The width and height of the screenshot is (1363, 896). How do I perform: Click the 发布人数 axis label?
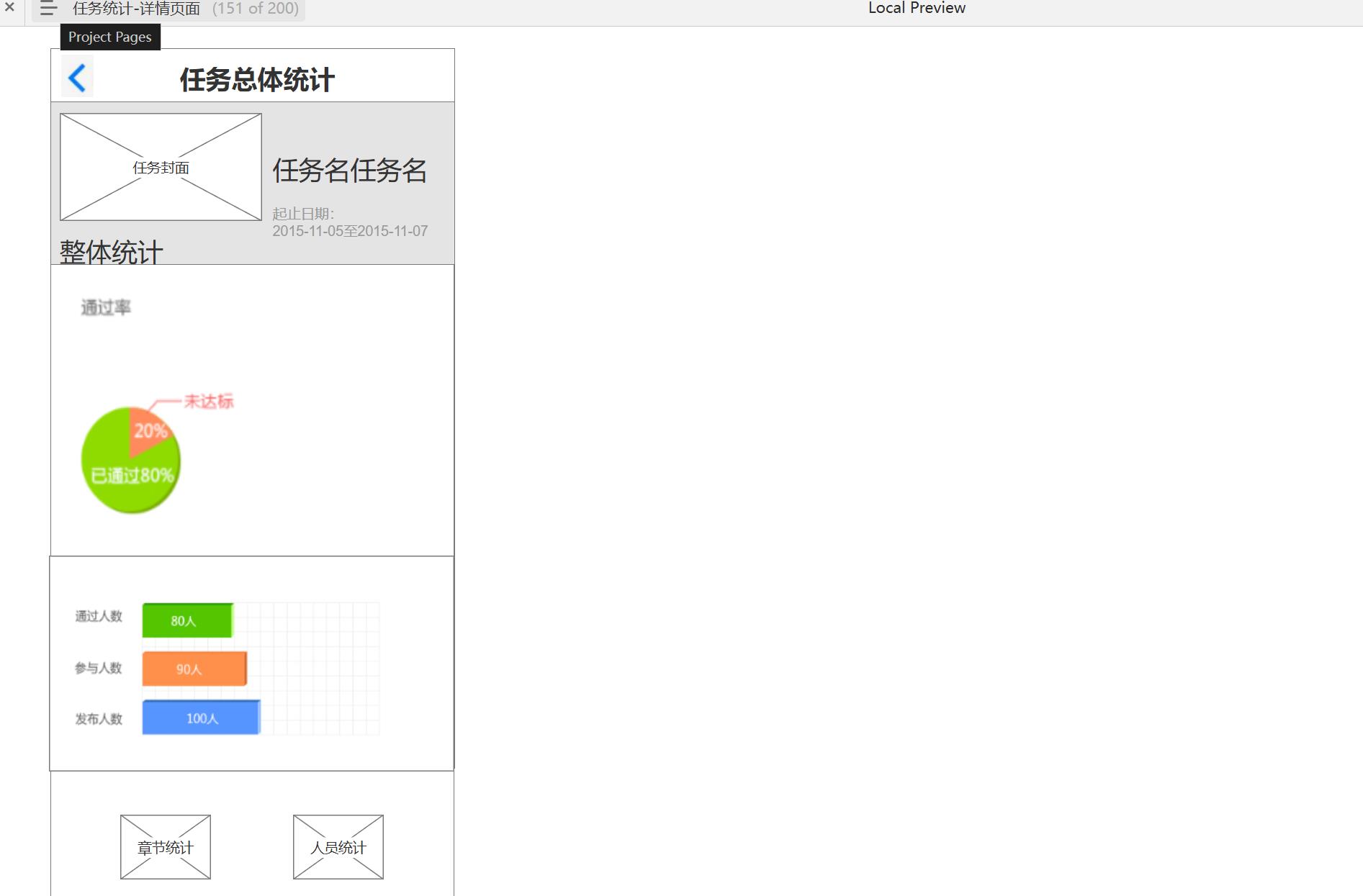99,719
